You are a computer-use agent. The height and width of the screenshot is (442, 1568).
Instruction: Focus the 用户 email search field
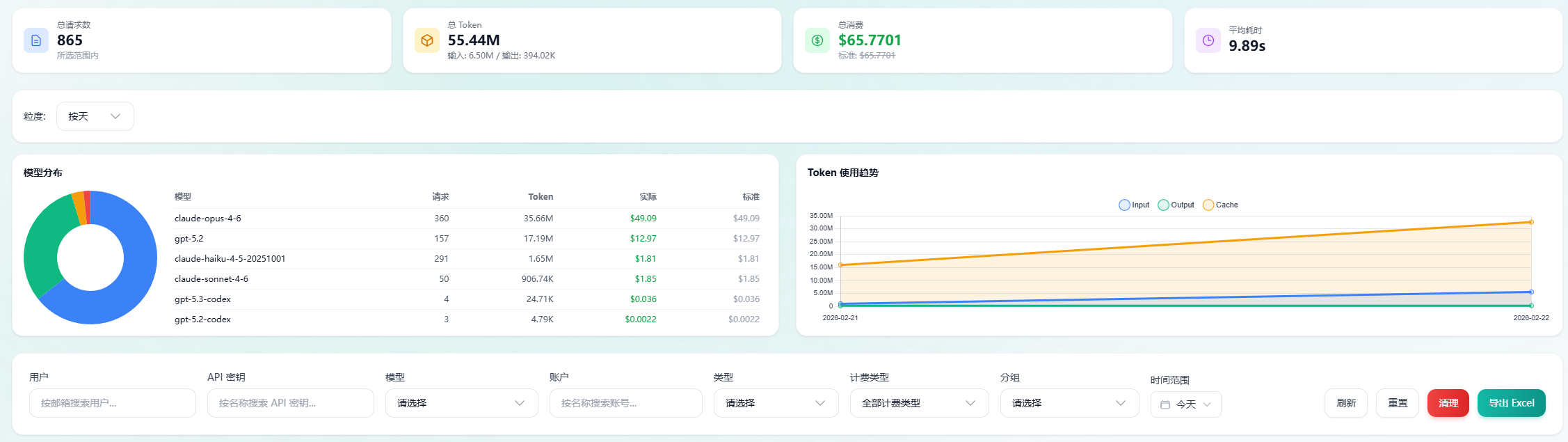click(x=113, y=403)
